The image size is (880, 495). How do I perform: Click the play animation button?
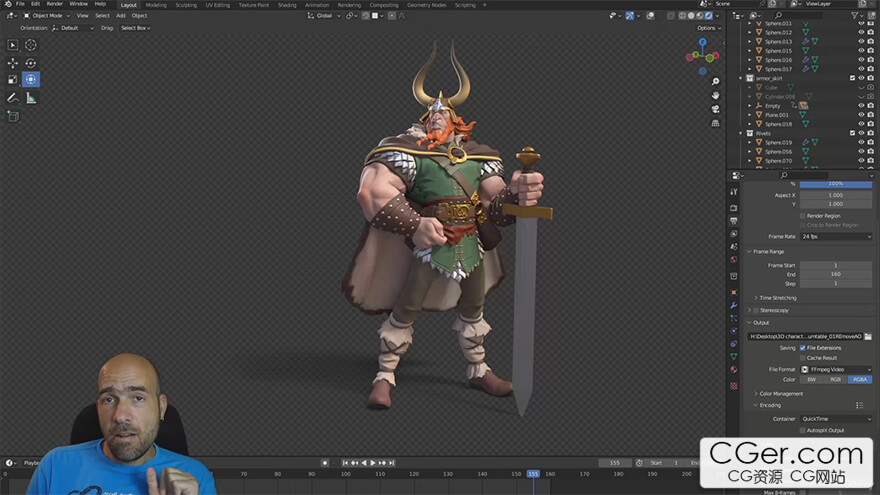click(x=373, y=463)
